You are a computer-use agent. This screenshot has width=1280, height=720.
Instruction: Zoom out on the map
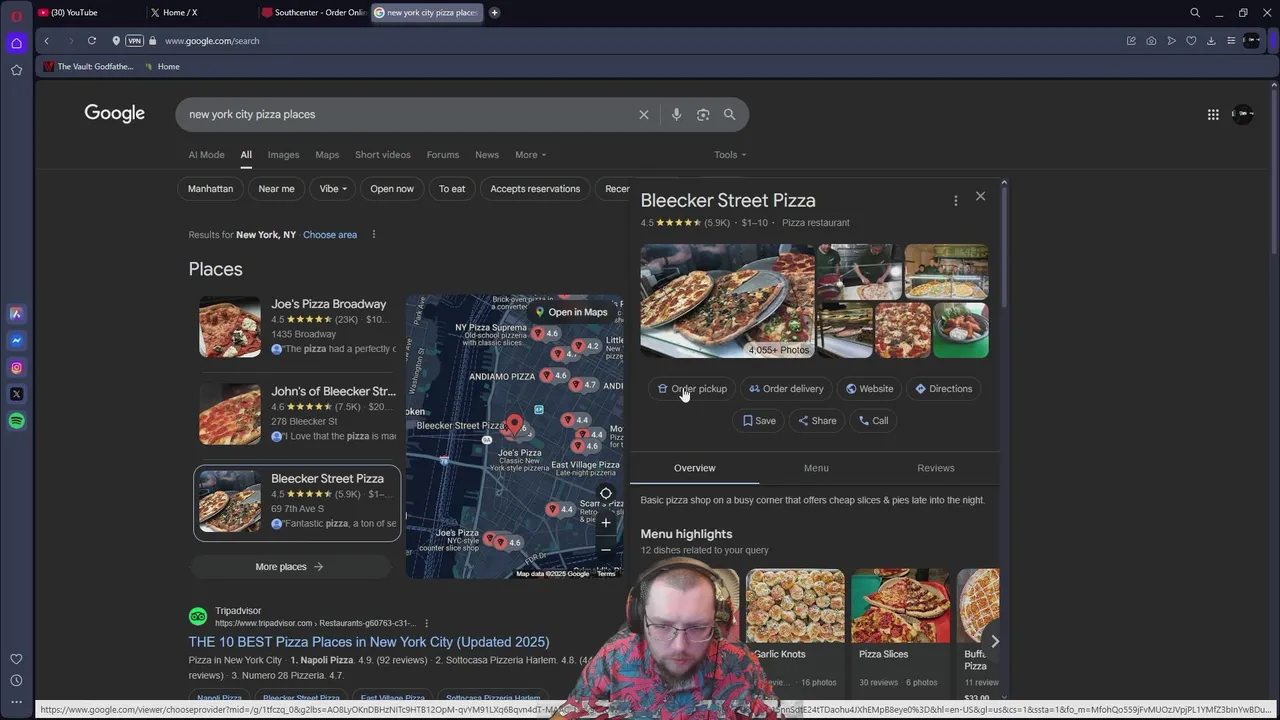[605, 550]
